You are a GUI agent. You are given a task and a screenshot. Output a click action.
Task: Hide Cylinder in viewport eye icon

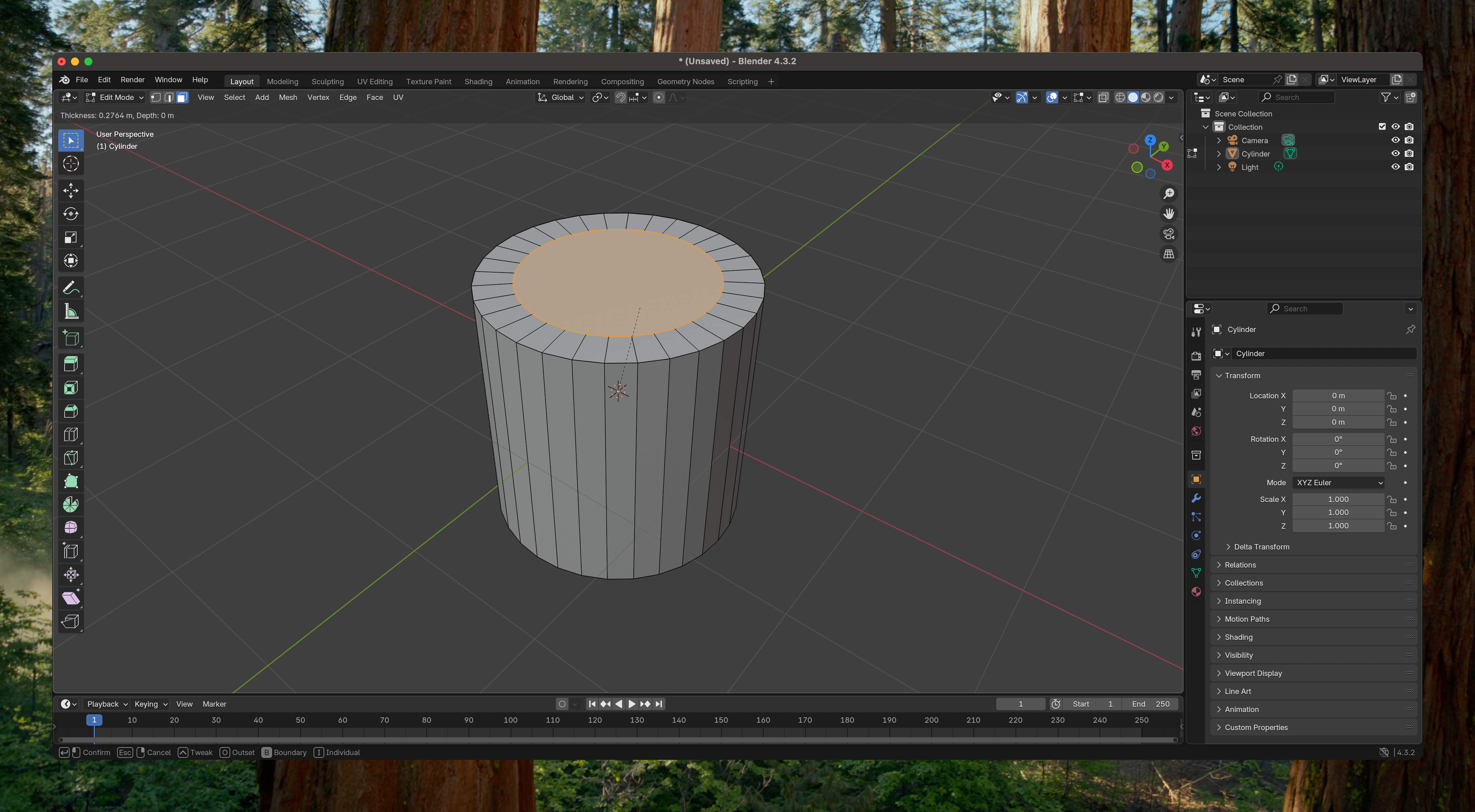point(1395,154)
